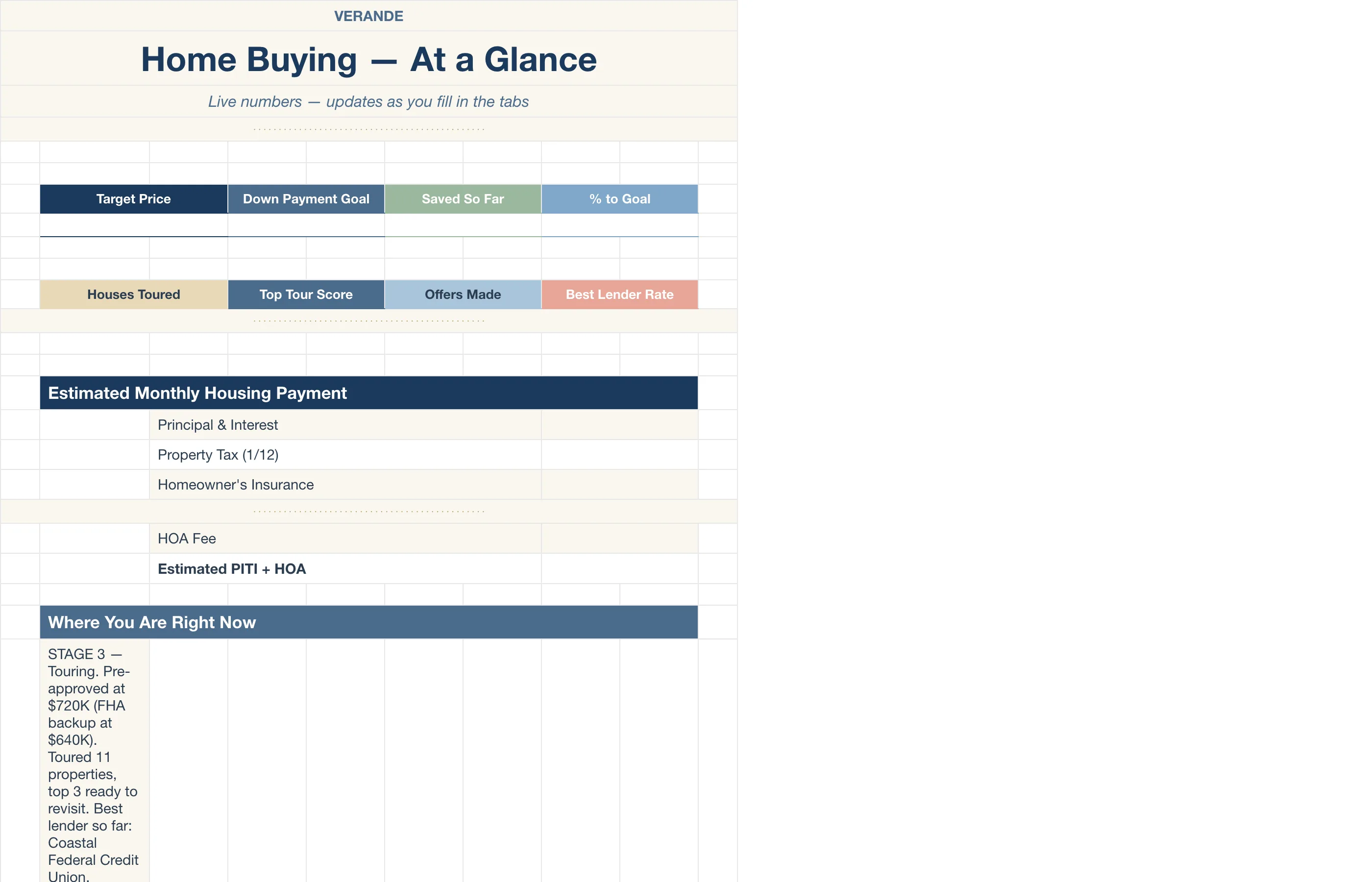Select the Where You Are Right Now banner

[369, 622]
